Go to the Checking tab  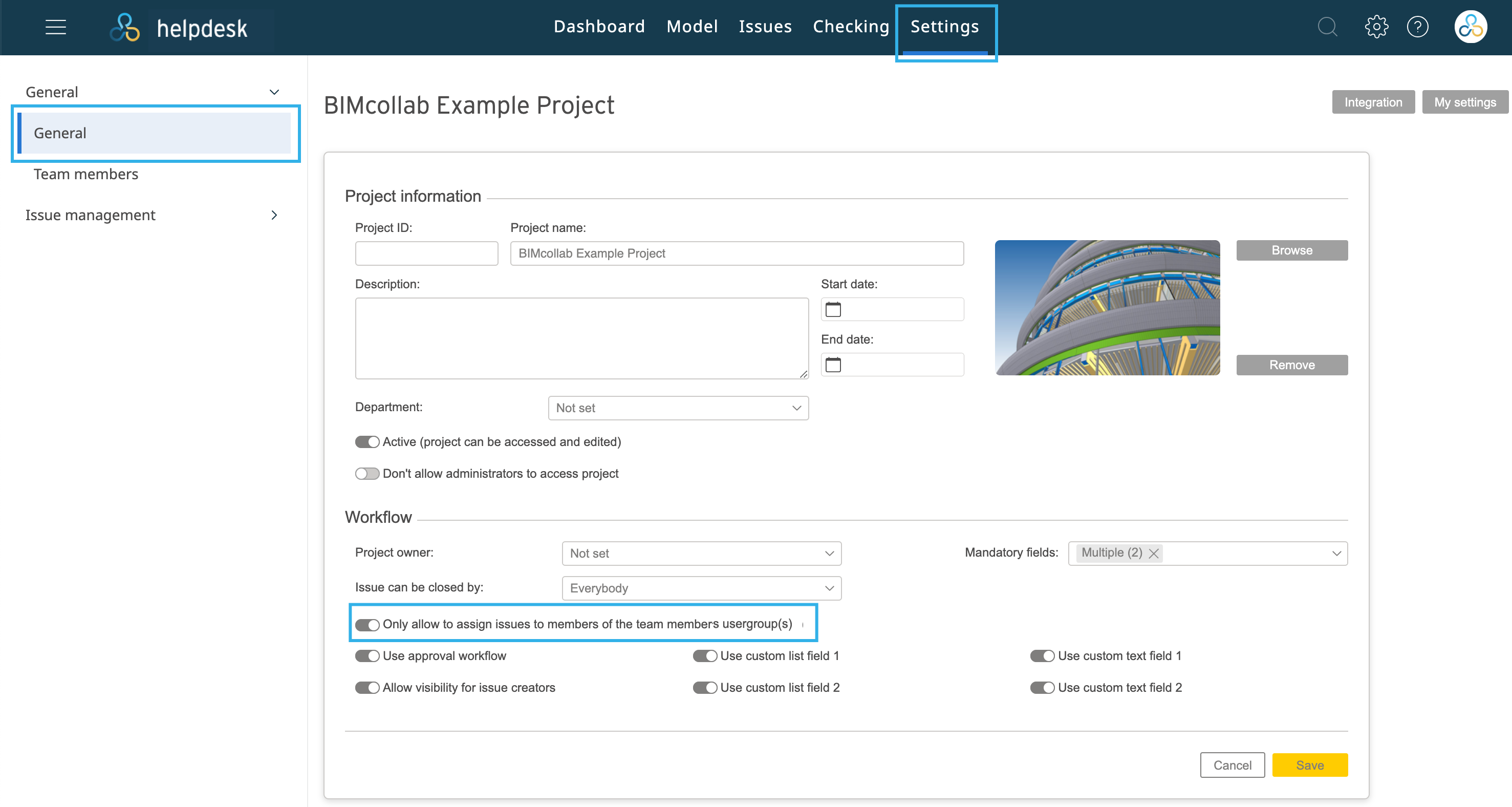[x=851, y=27]
